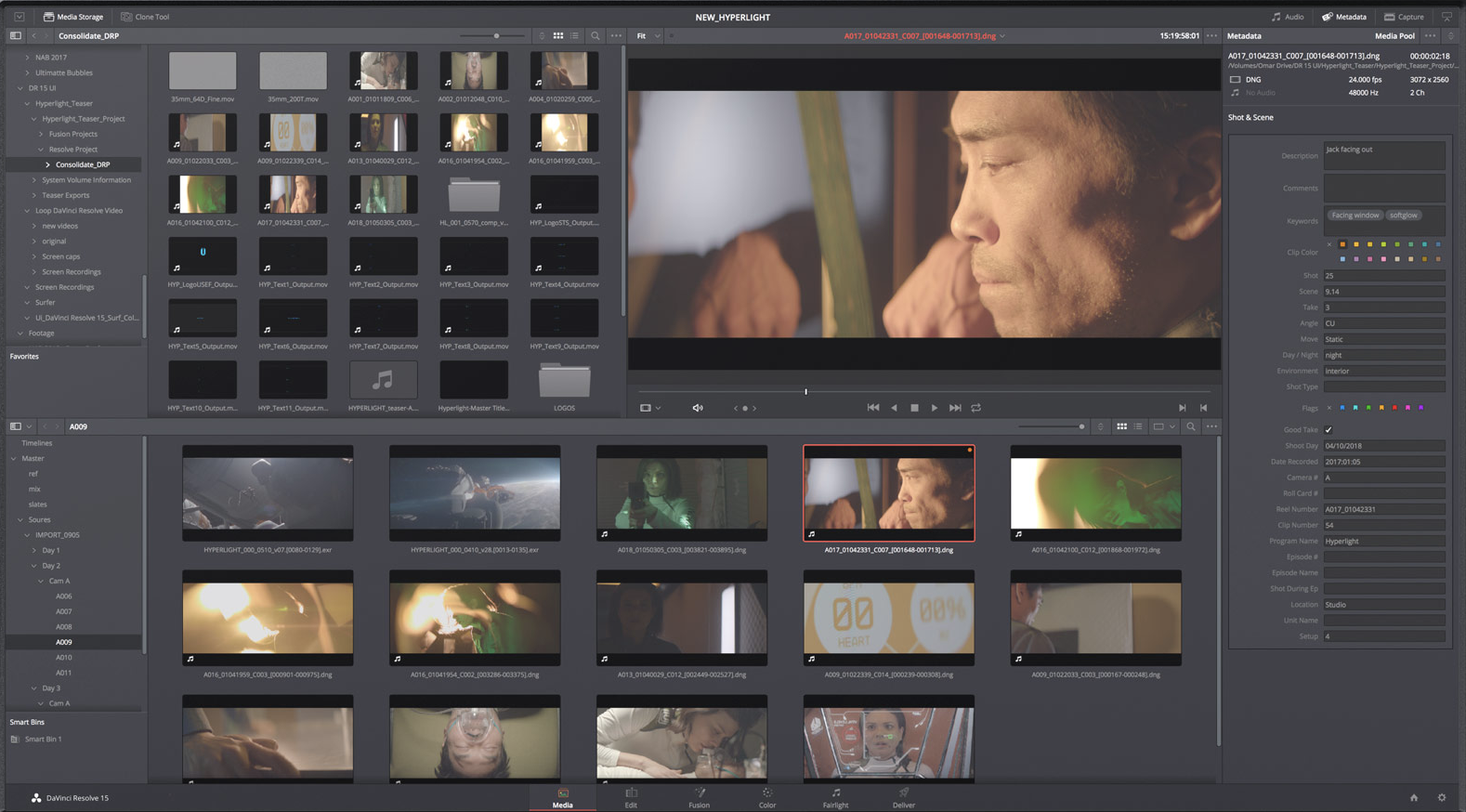Click the Metadata panel button
1466x812 pixels.
1344,17
